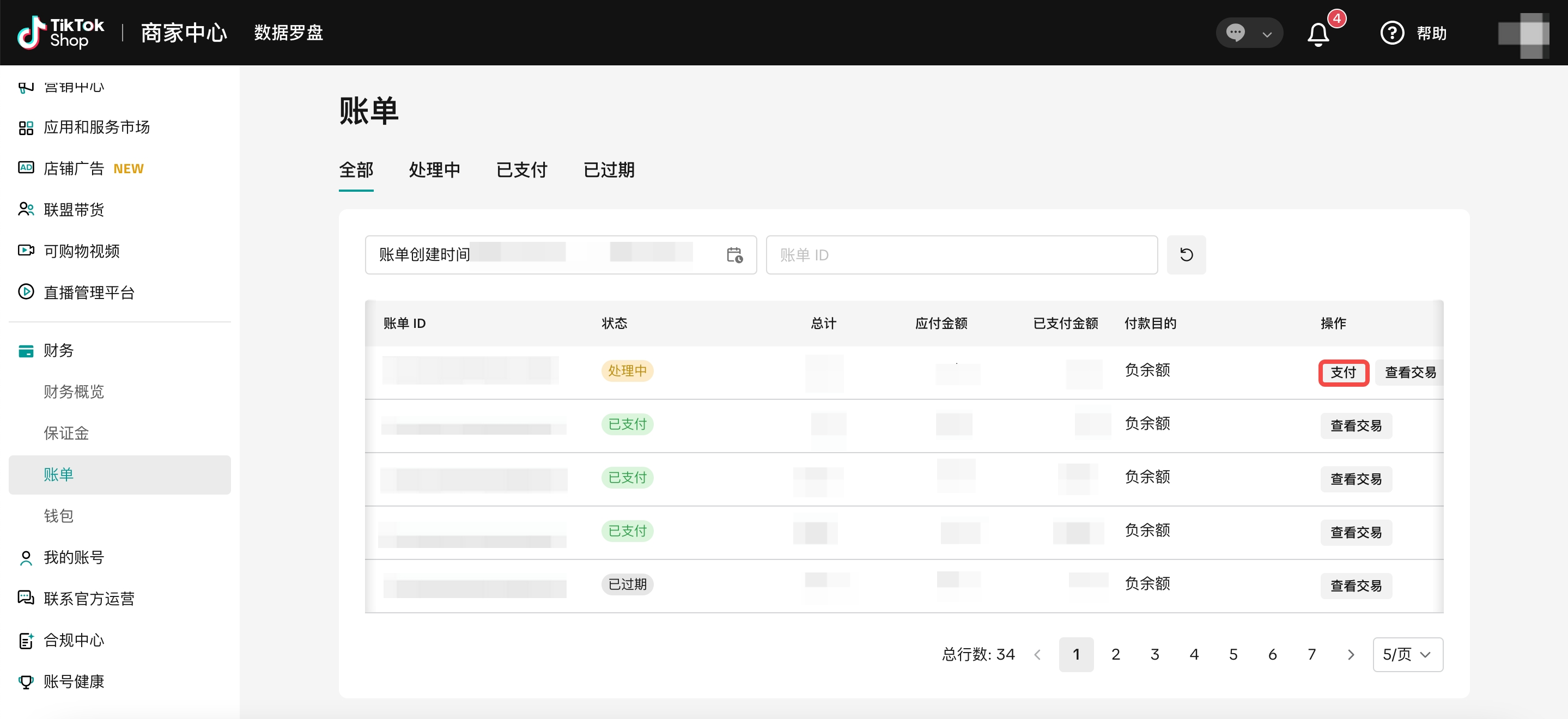Open the help question mark icon
1568x719 pixels.
coord(1391,33)
